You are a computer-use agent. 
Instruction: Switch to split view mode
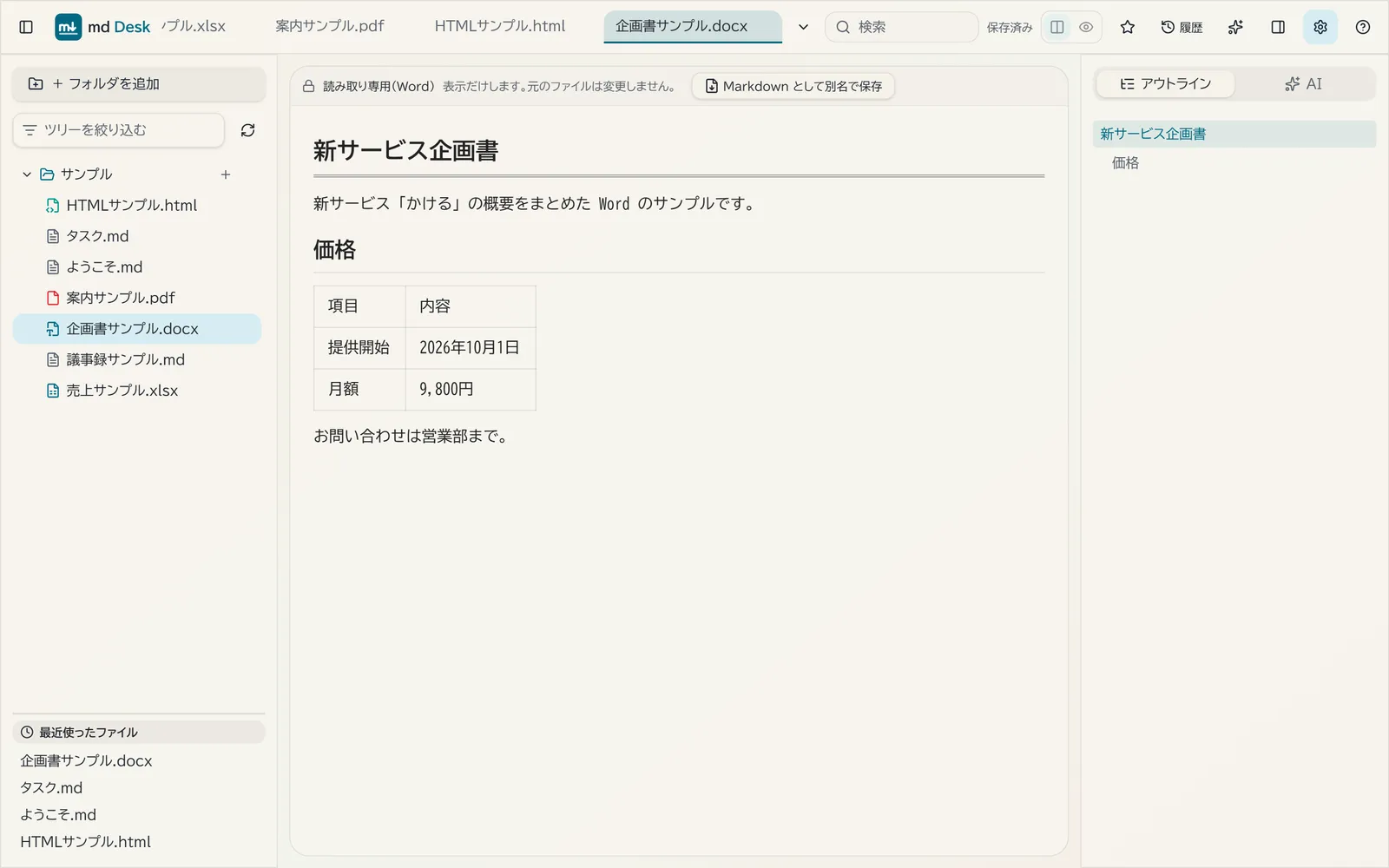pyautogui.click(x=1057, y=27)
